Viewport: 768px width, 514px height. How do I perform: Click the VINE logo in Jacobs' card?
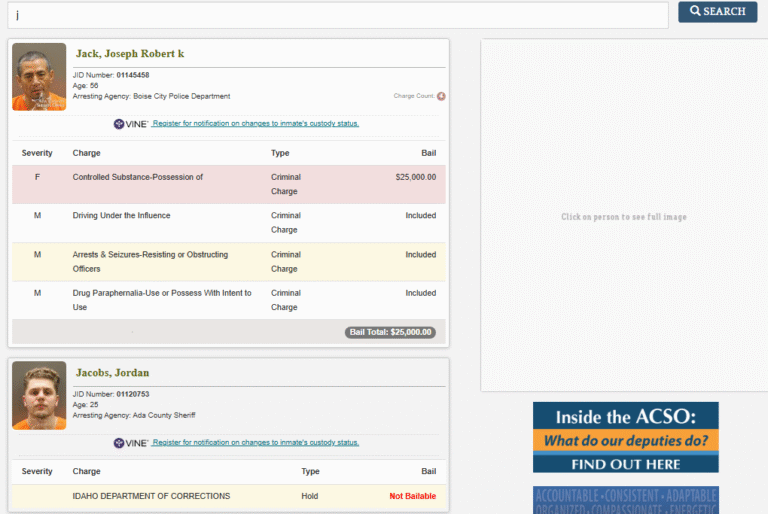click(131, 443)
